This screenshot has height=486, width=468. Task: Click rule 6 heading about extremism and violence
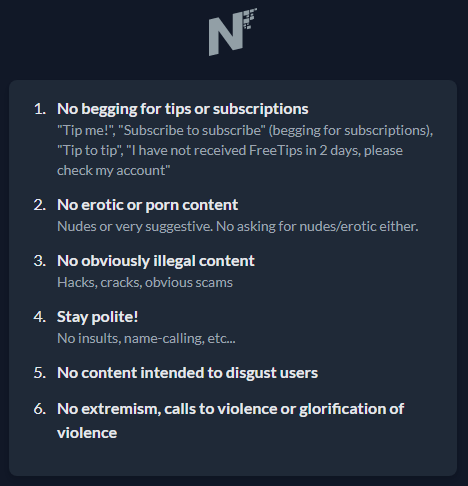230,421
